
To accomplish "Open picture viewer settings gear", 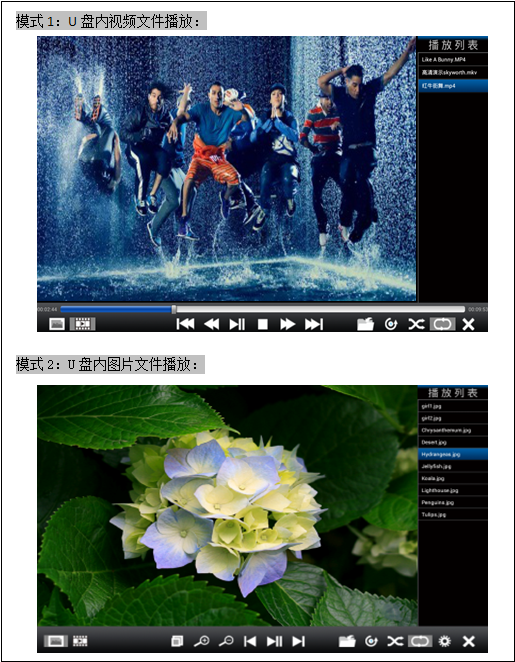I will [x=445, y=641].
